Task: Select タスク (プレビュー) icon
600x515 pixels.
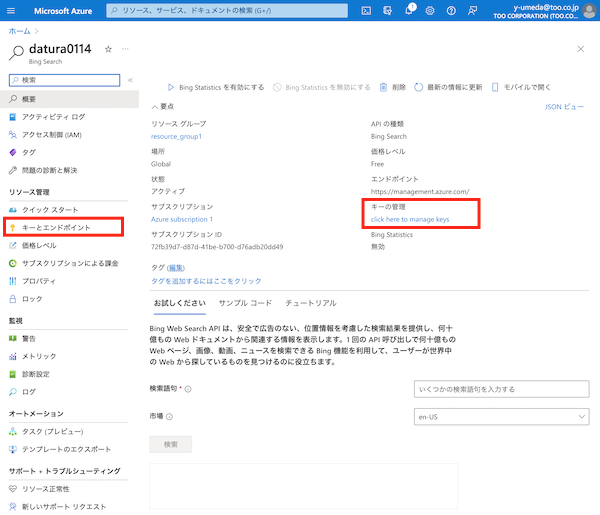Action: [13, 431]
